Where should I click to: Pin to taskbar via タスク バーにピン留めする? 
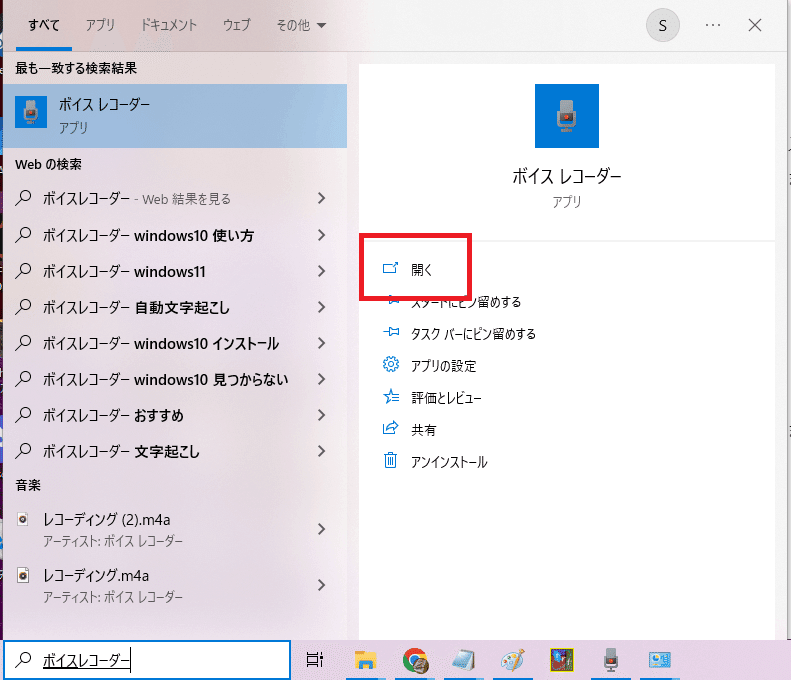(x=473, y=334)
